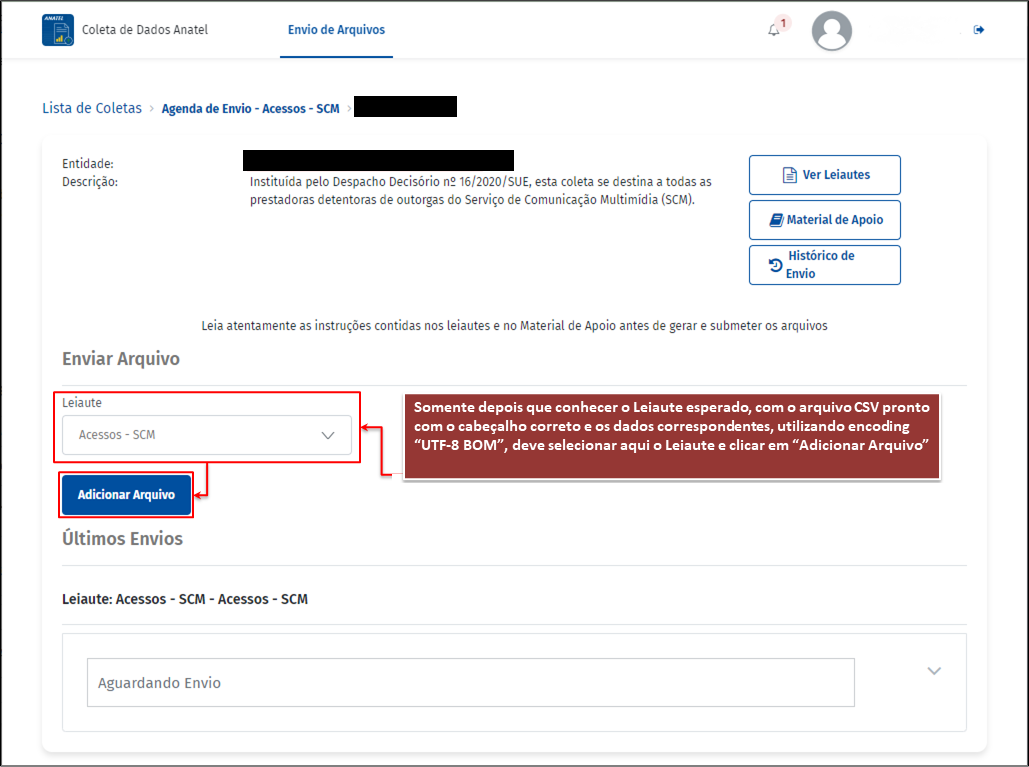Click the Entidade label
This screenshot has height=767, width=1029.
(88, 163)
